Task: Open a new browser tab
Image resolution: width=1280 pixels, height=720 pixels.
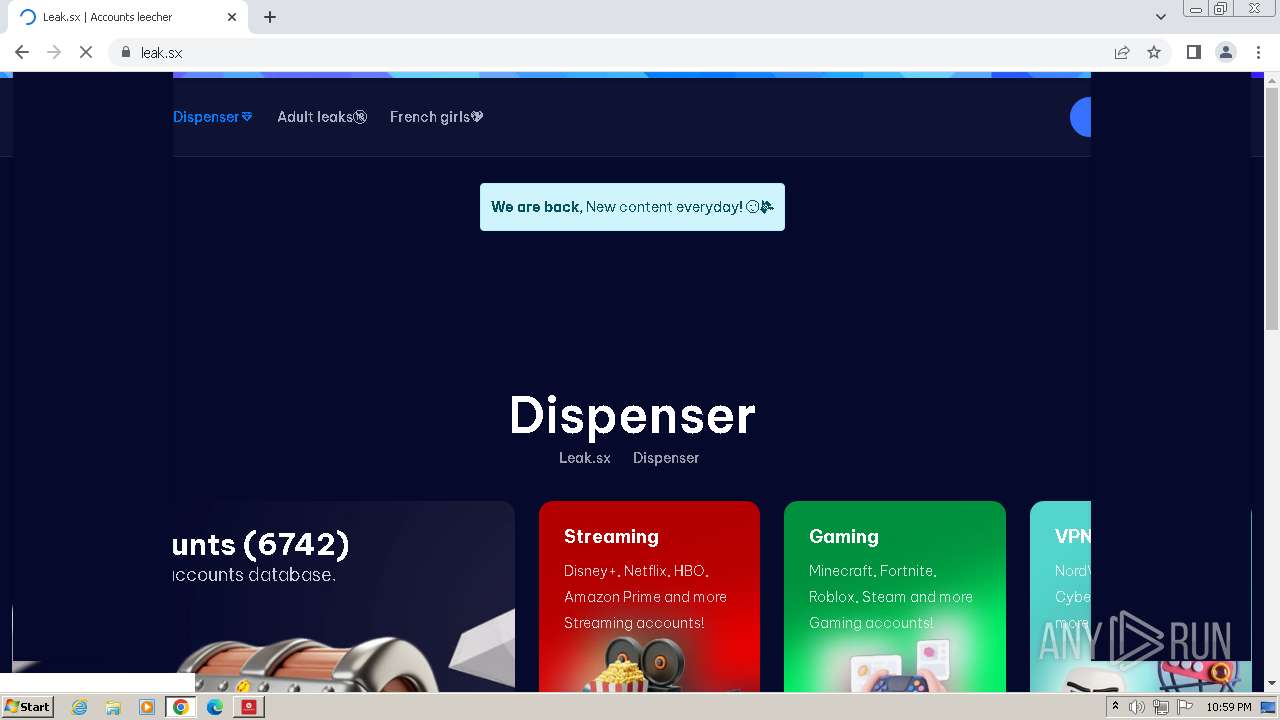Action: [270, 17]
